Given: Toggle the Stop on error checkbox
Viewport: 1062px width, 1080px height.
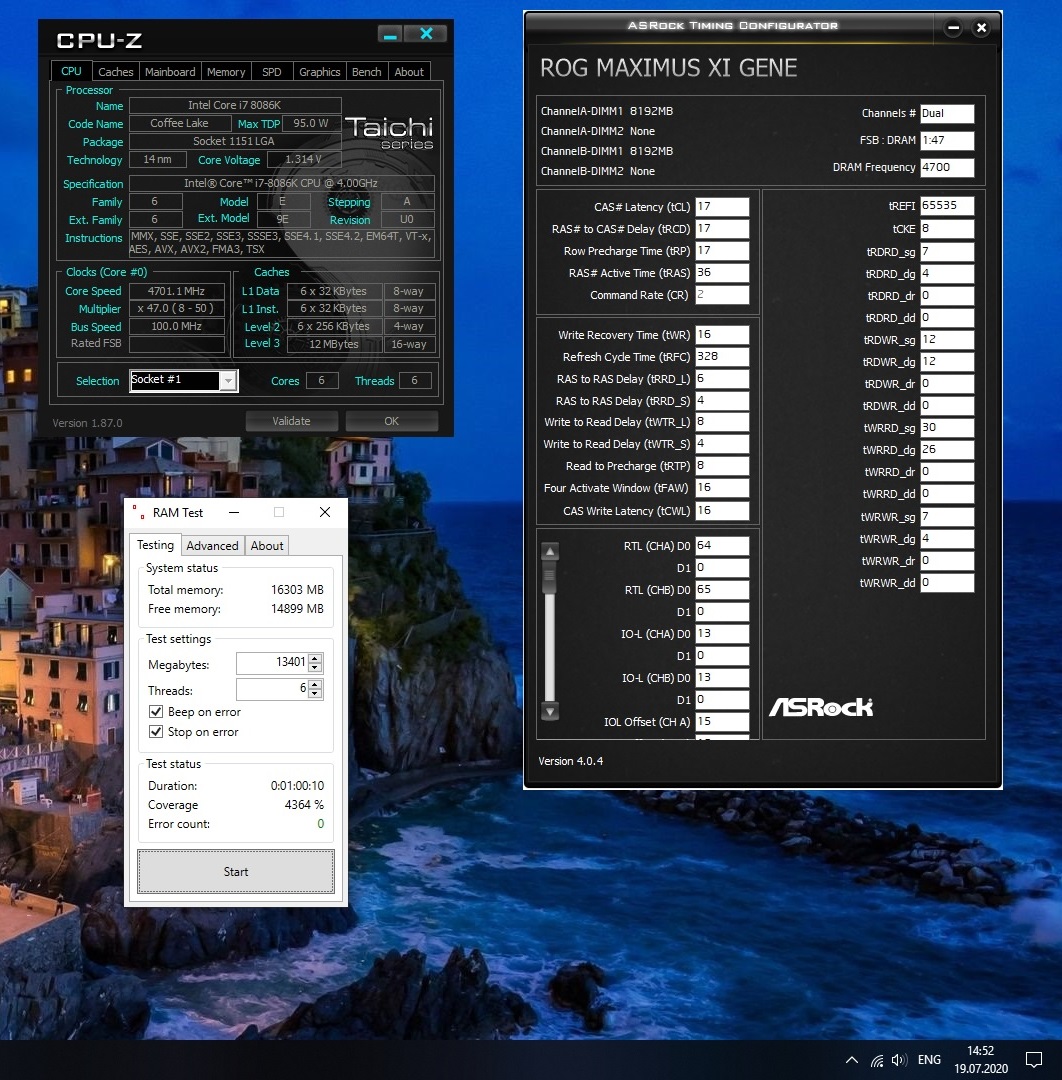Looking at the screenshot, I should pos(156,731).
